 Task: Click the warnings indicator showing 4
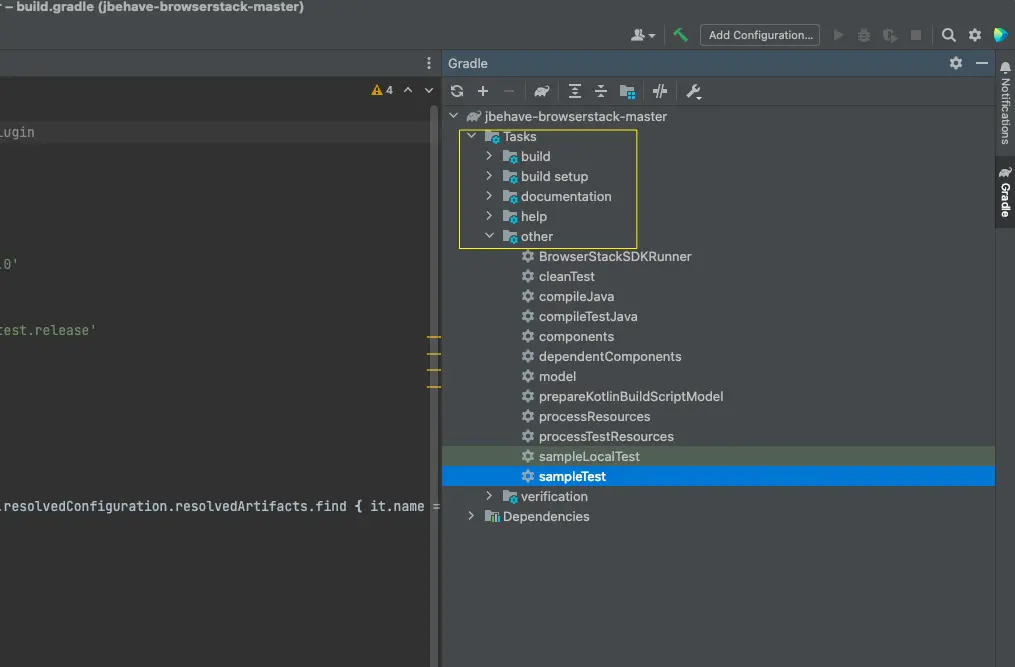tap(382, 90)
